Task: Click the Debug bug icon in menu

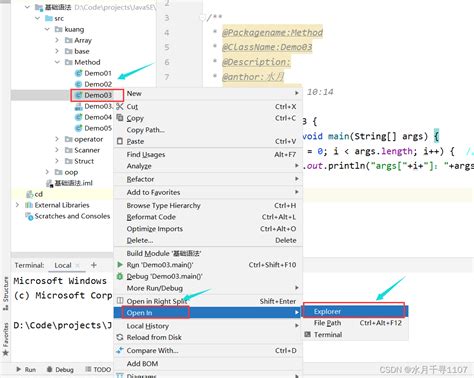Action: pyautogui.click(x=120, y=276)
